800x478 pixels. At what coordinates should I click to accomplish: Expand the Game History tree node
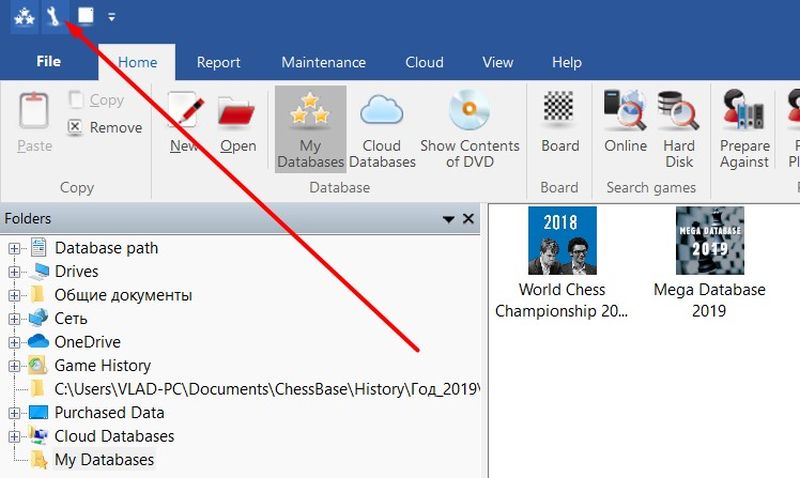click(x=15, y=366)
